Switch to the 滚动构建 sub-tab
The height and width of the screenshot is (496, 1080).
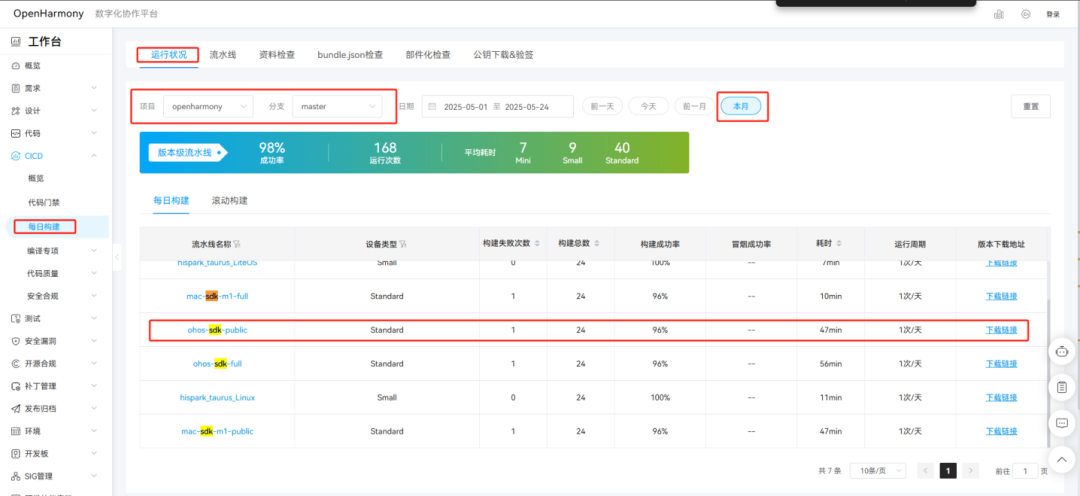230,200
